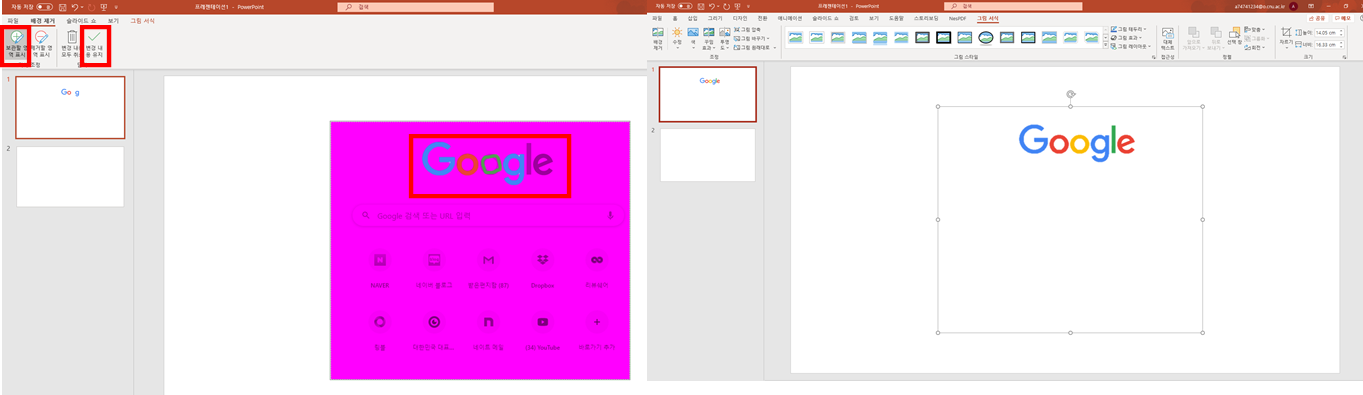Screen dimensions: 1363x395
Task: Click Undo arrow in right window title bar
Action: [x=712, y=6]
